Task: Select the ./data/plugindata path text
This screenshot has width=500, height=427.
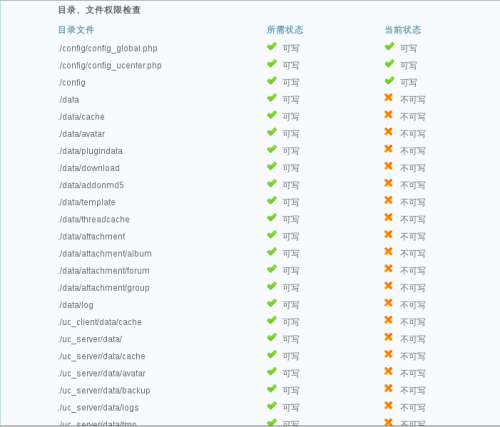Action: click(x=90, y=151)
